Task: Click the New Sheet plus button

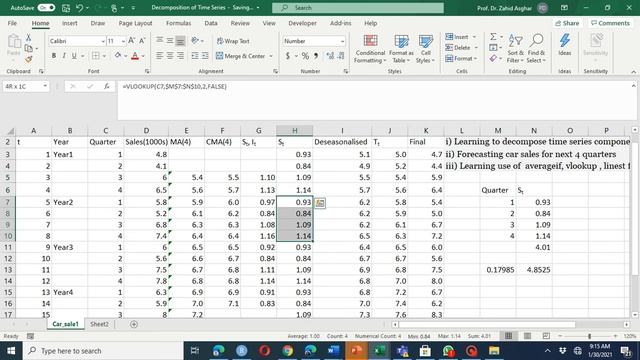Action: (133, 324)
